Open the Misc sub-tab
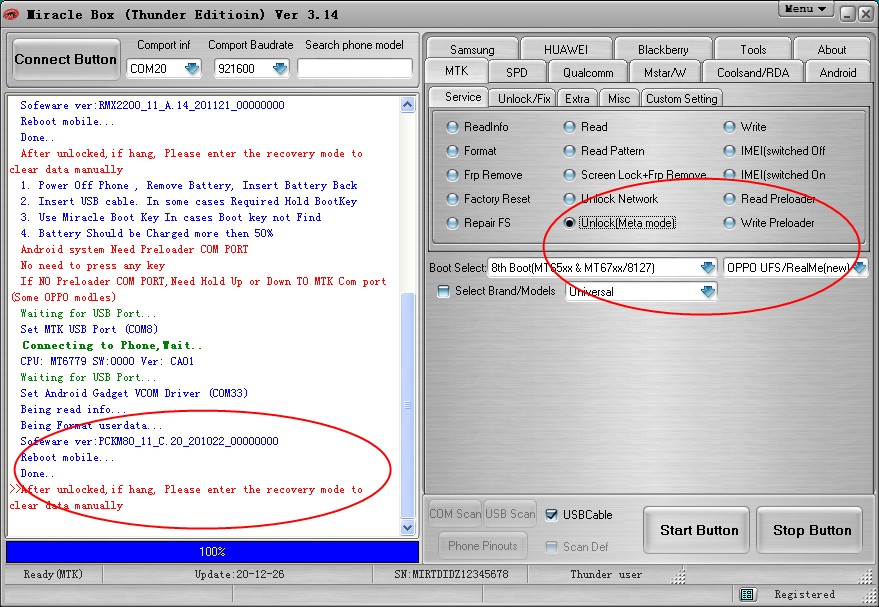This screenshot has height=607, width=879. tap(619, 99)
